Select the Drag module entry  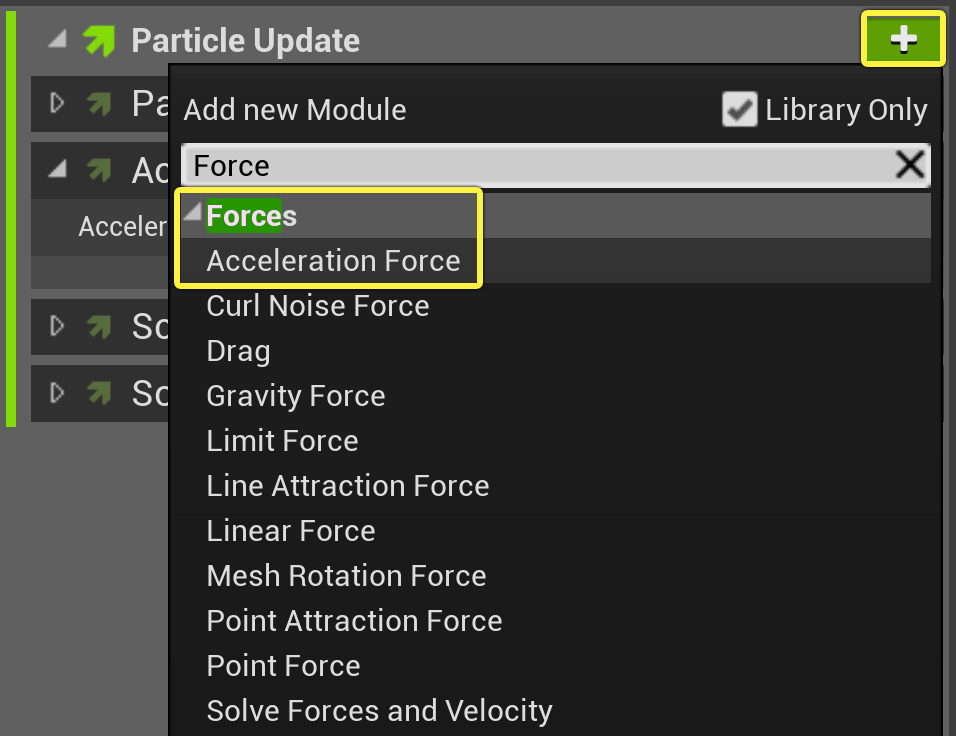click(238, 351)
